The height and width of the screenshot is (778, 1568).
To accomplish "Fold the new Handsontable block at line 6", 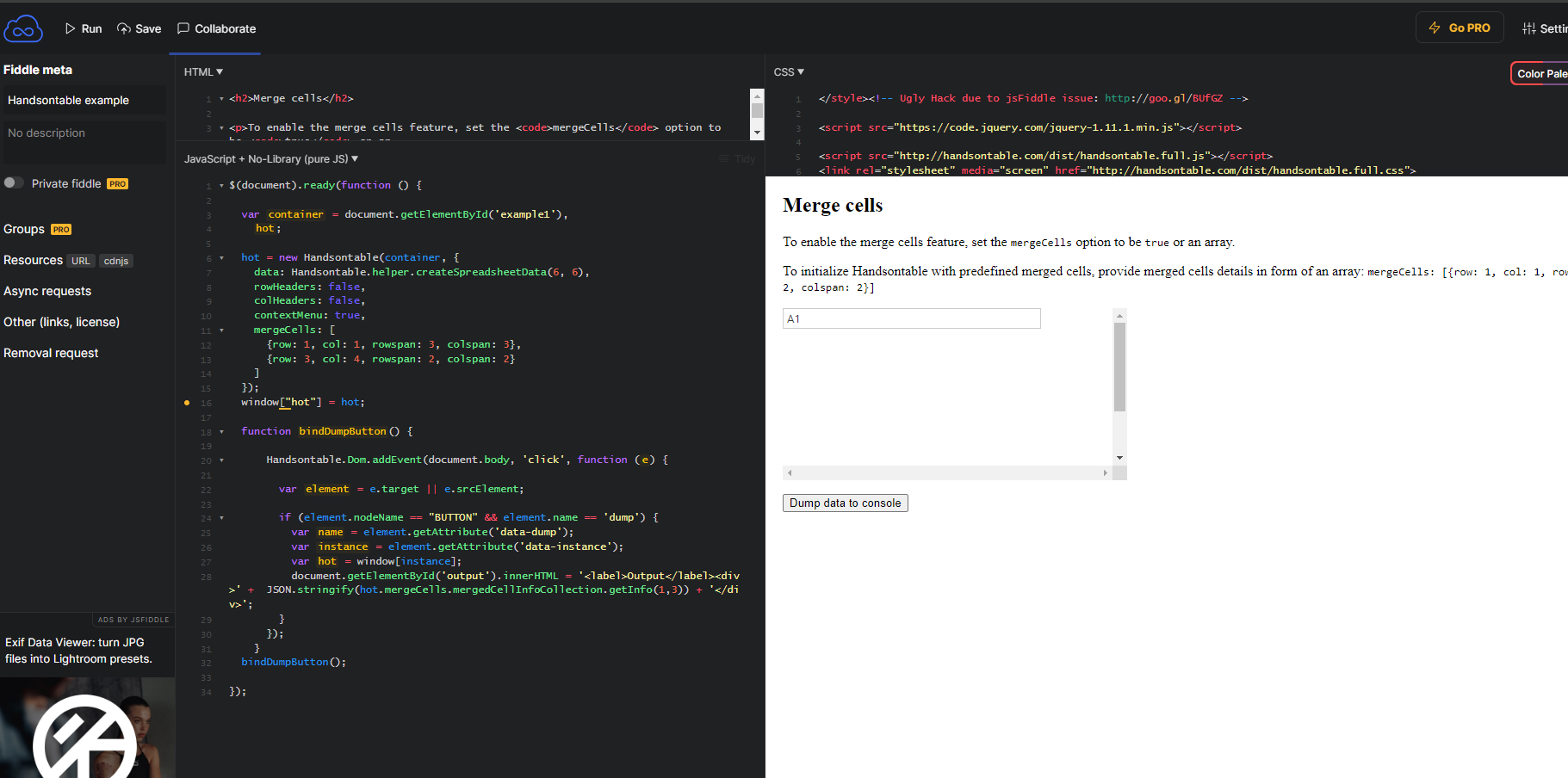I will (x=221, y=258).
